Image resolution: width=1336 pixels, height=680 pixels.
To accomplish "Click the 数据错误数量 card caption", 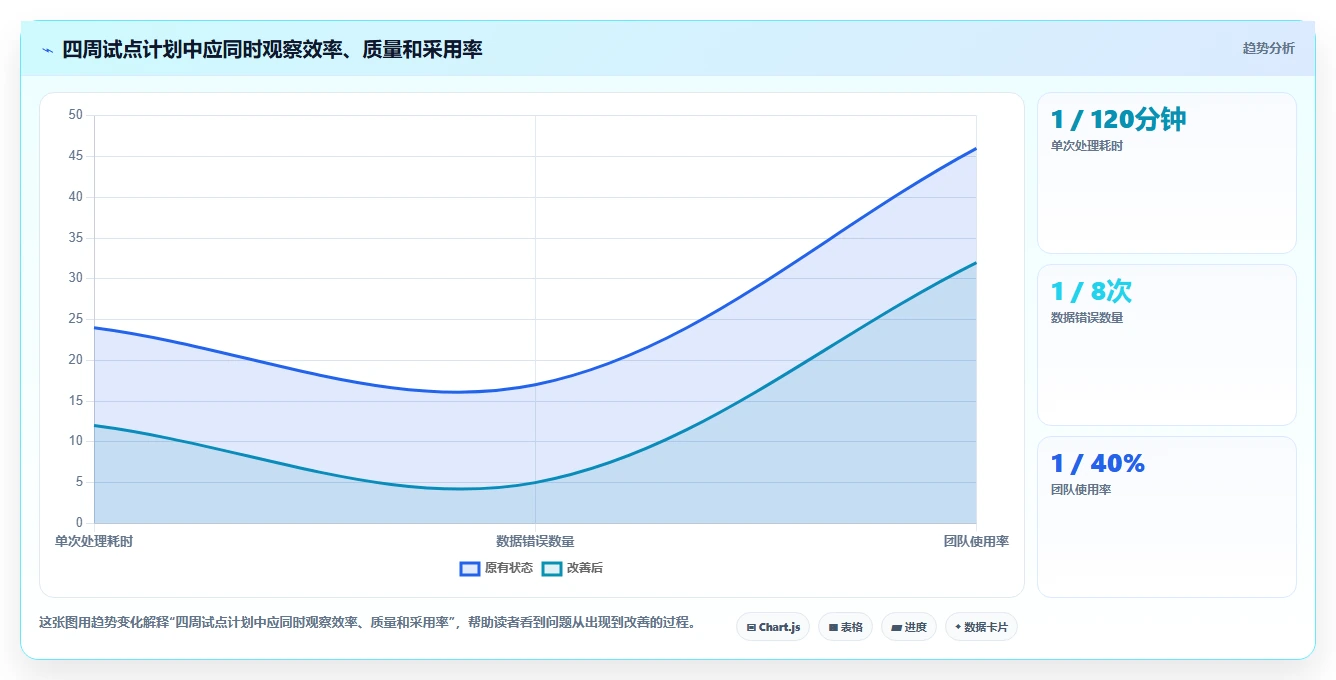I will click(1087, 318).
